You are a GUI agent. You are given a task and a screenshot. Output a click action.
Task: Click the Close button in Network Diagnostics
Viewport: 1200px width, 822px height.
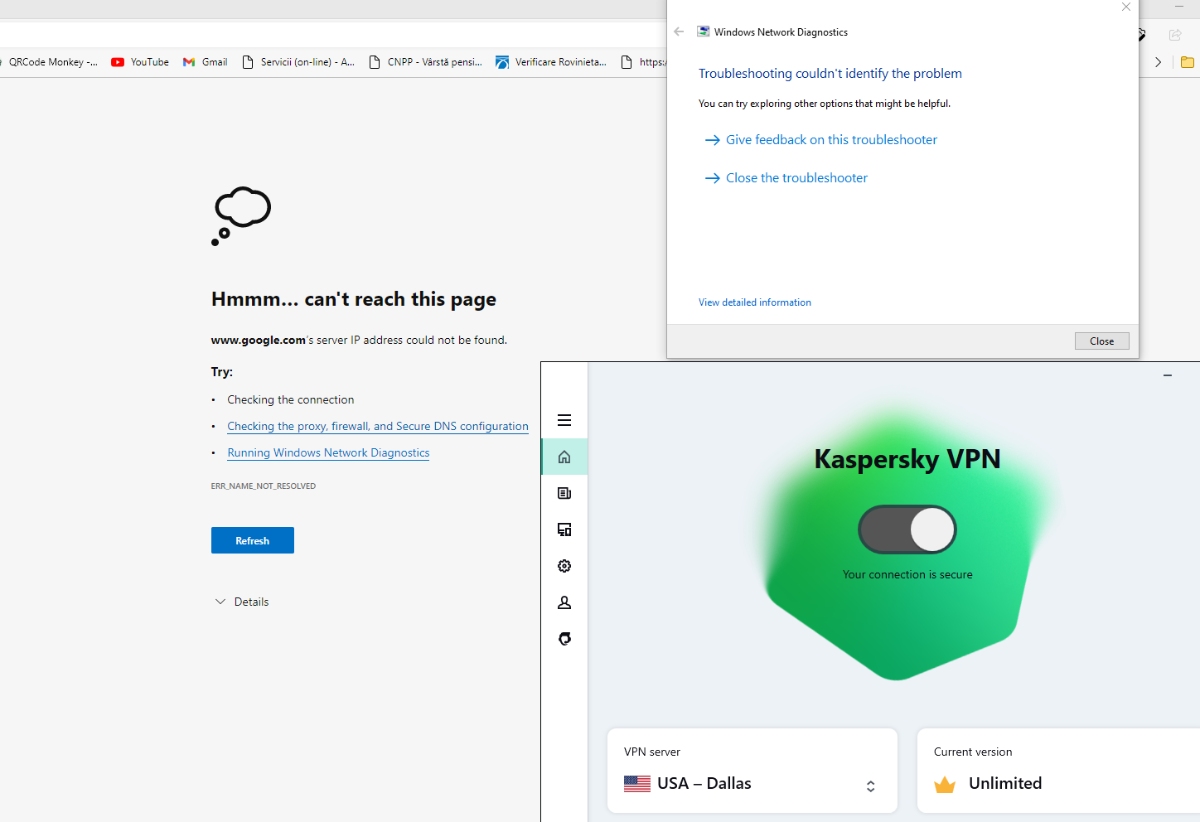(x=1102, y=341)
